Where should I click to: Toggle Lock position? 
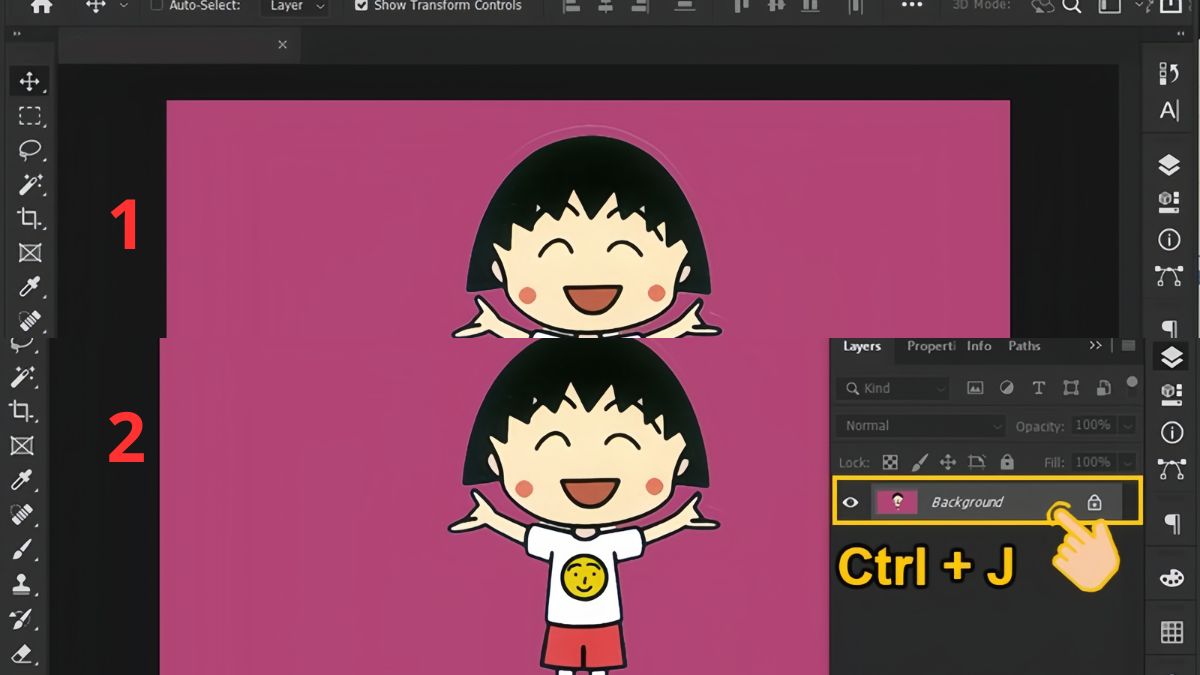[x=949, y=462]
